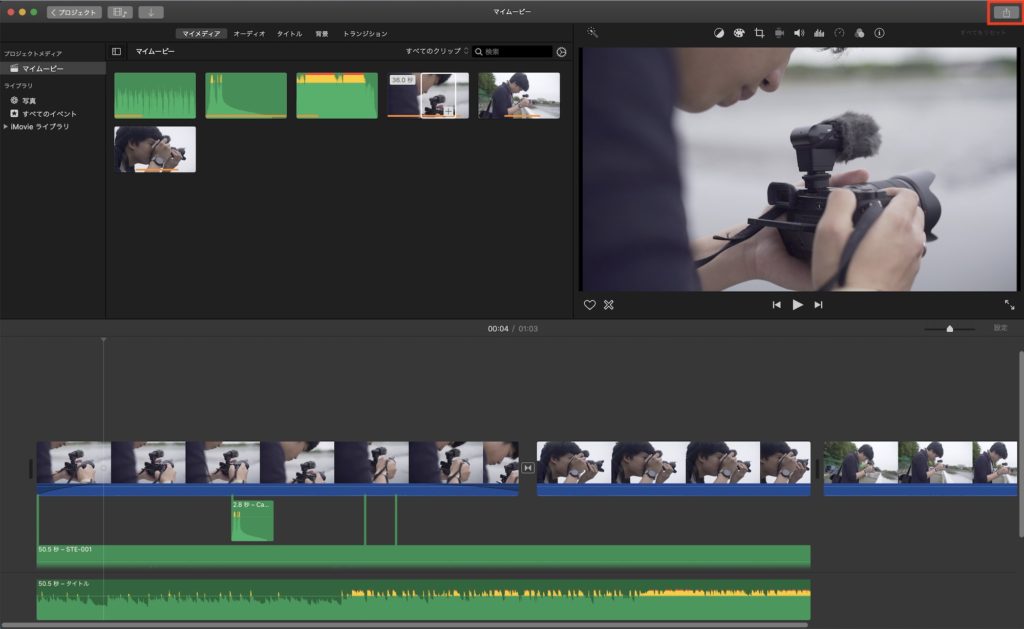Screen dimensions: 1024x629
Task: Click the Share export icon
Action: click(x=1006, y=12)
